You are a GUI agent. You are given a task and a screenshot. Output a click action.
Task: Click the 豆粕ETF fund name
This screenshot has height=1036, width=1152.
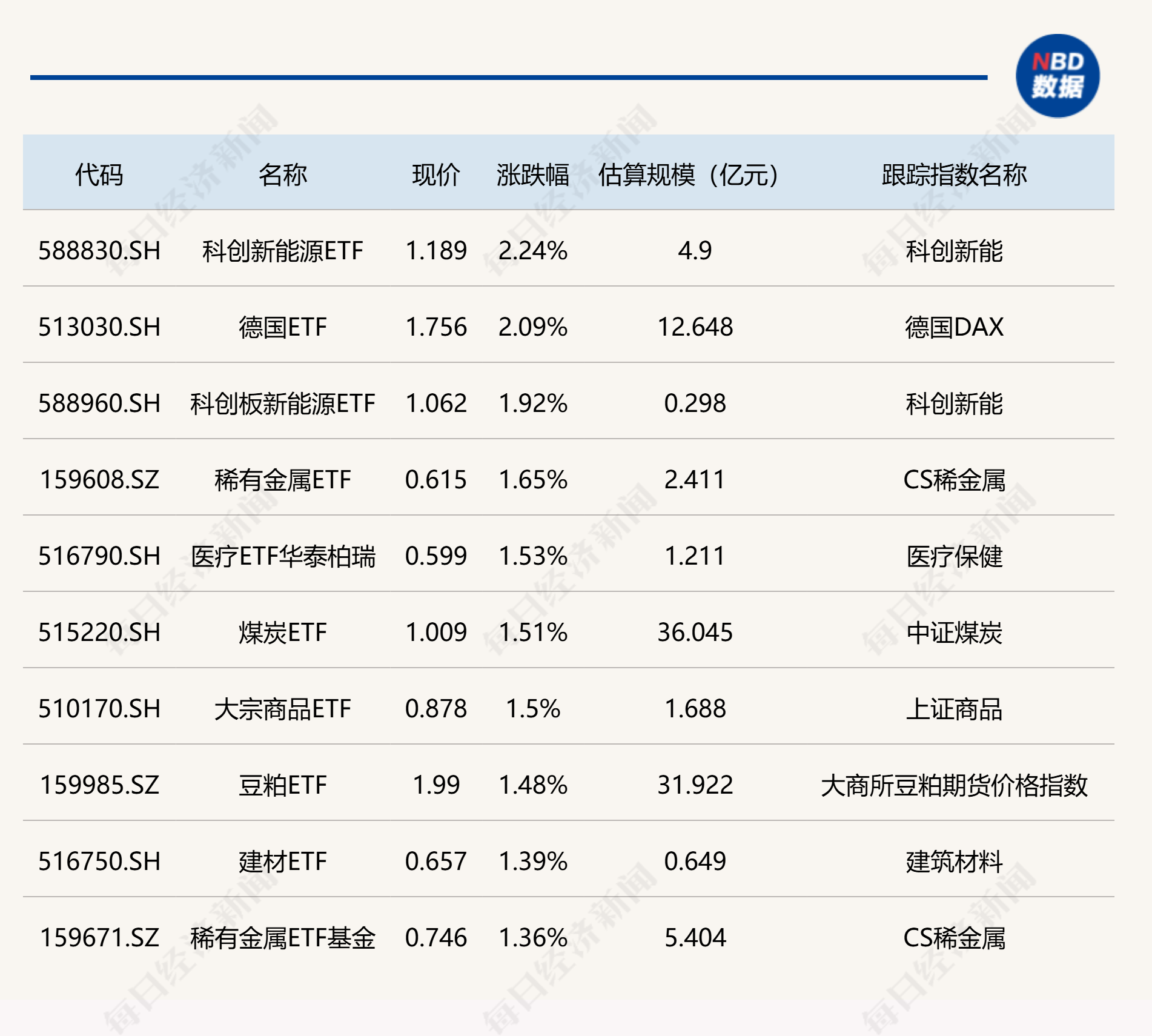coord(282,785)
